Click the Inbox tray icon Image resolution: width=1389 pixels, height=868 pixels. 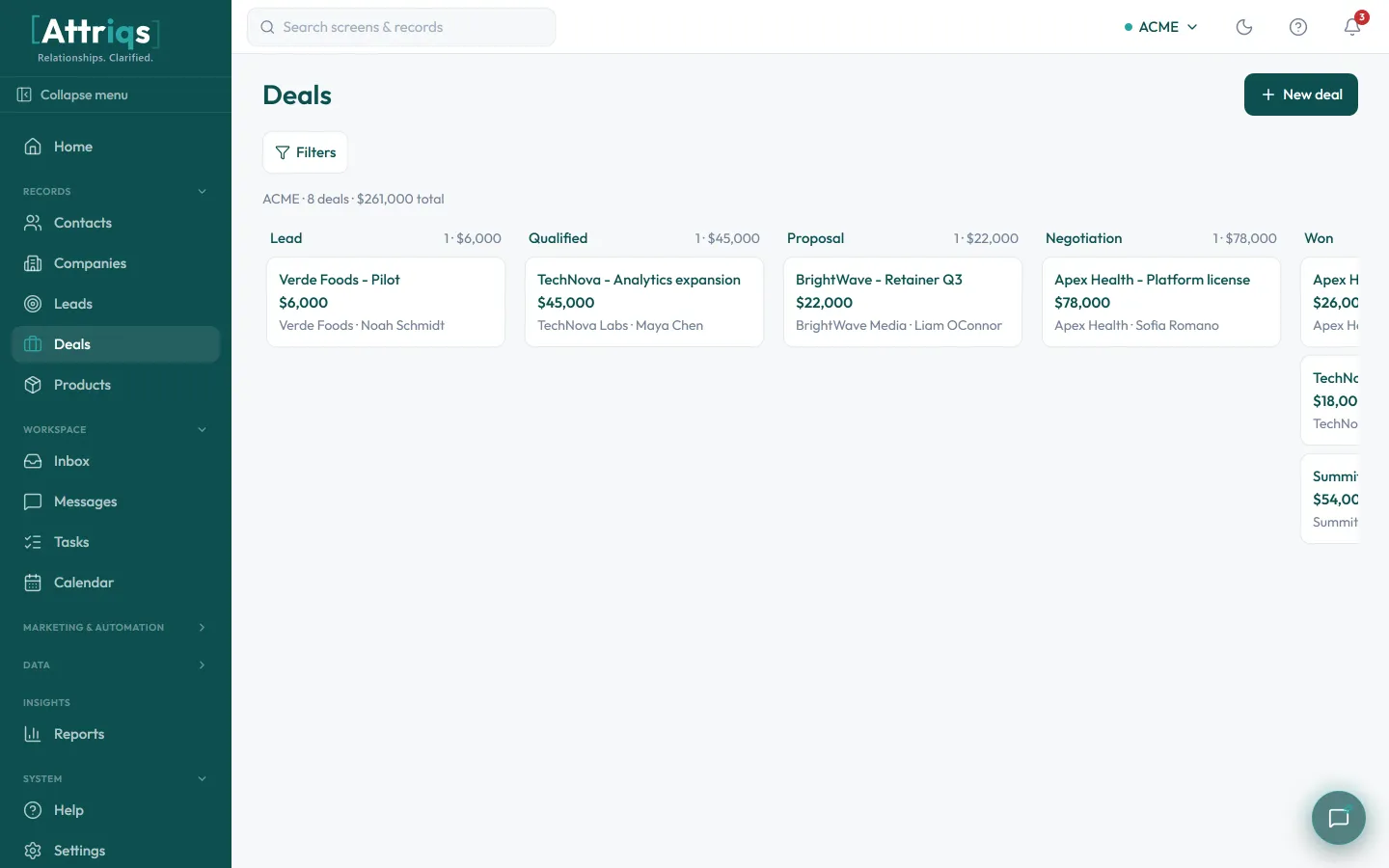click(33, 461)
